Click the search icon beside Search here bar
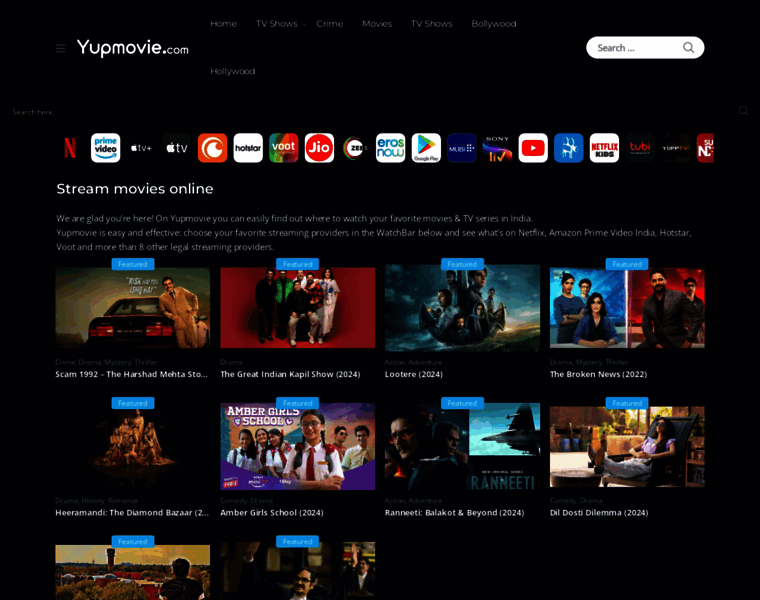The height and width of the screenshot is (600, 760). coord(744,111)
